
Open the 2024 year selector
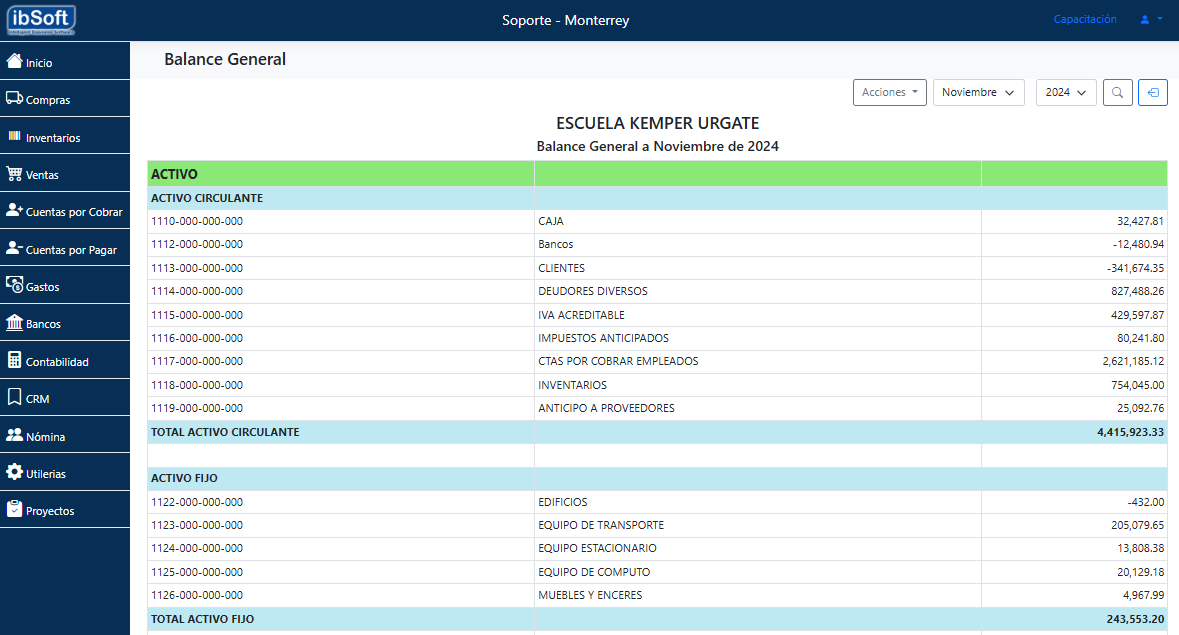tap(1065, 93)
